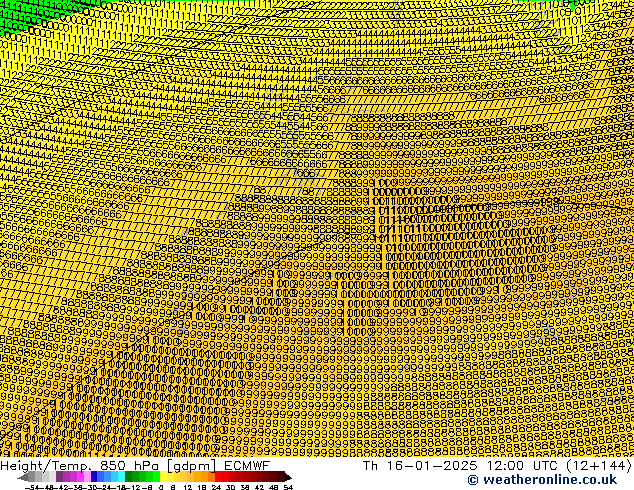
Task: Click the bright red swatch above 24
Action: (x=218, y=477)
